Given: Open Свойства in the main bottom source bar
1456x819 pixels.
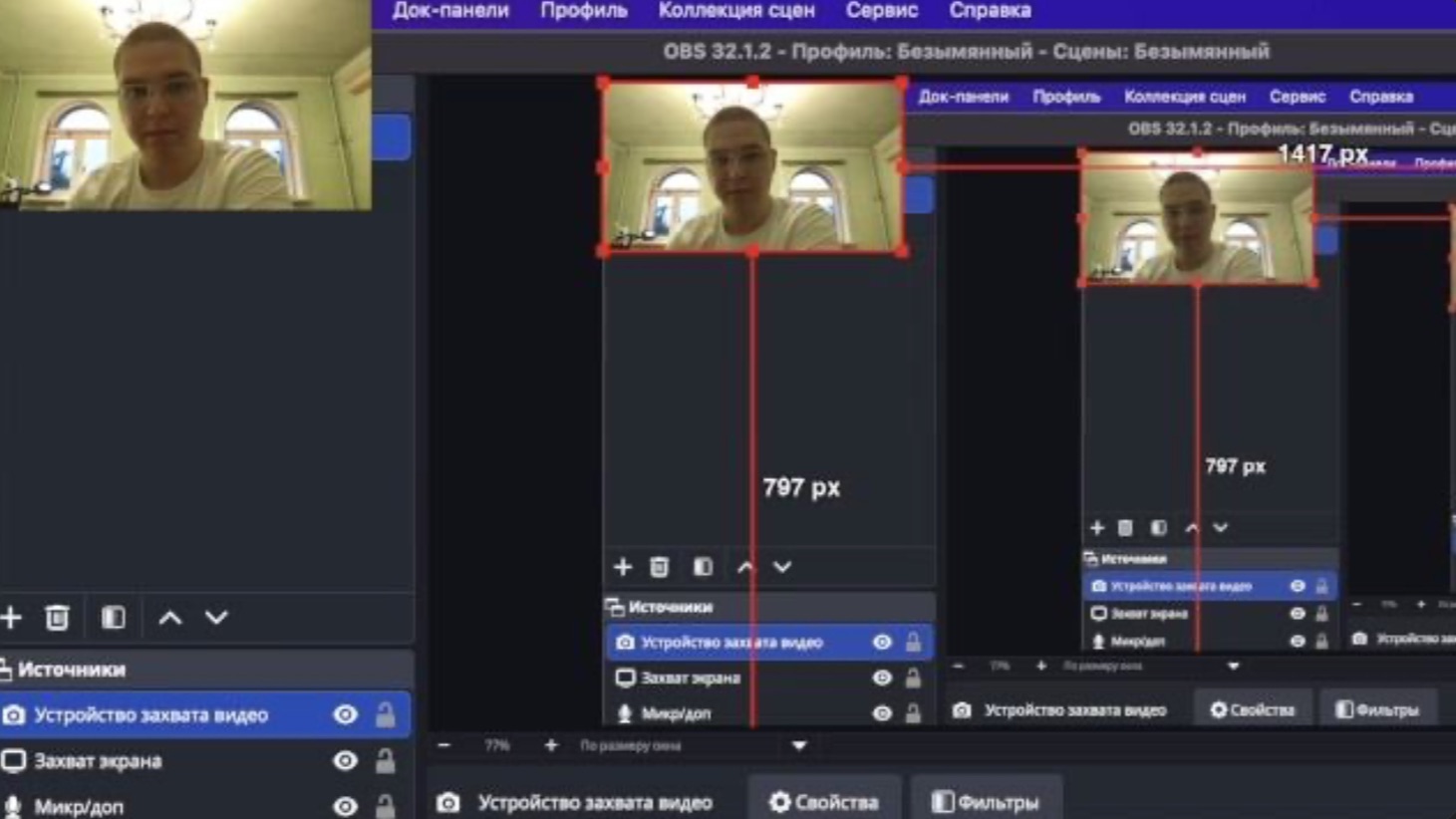Looking at the screenshot, I should click(823, 801).
